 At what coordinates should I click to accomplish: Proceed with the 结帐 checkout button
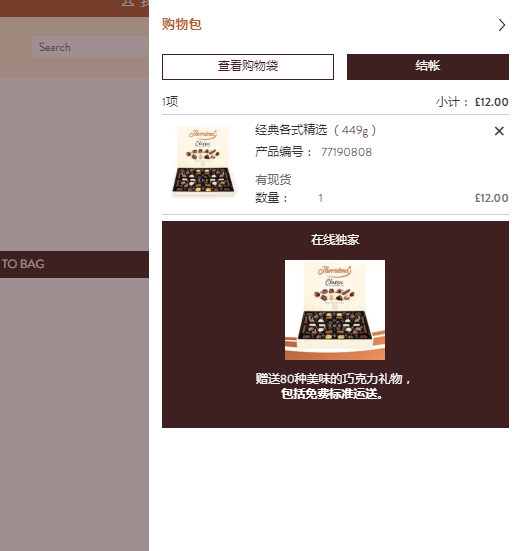pos(428,67)
